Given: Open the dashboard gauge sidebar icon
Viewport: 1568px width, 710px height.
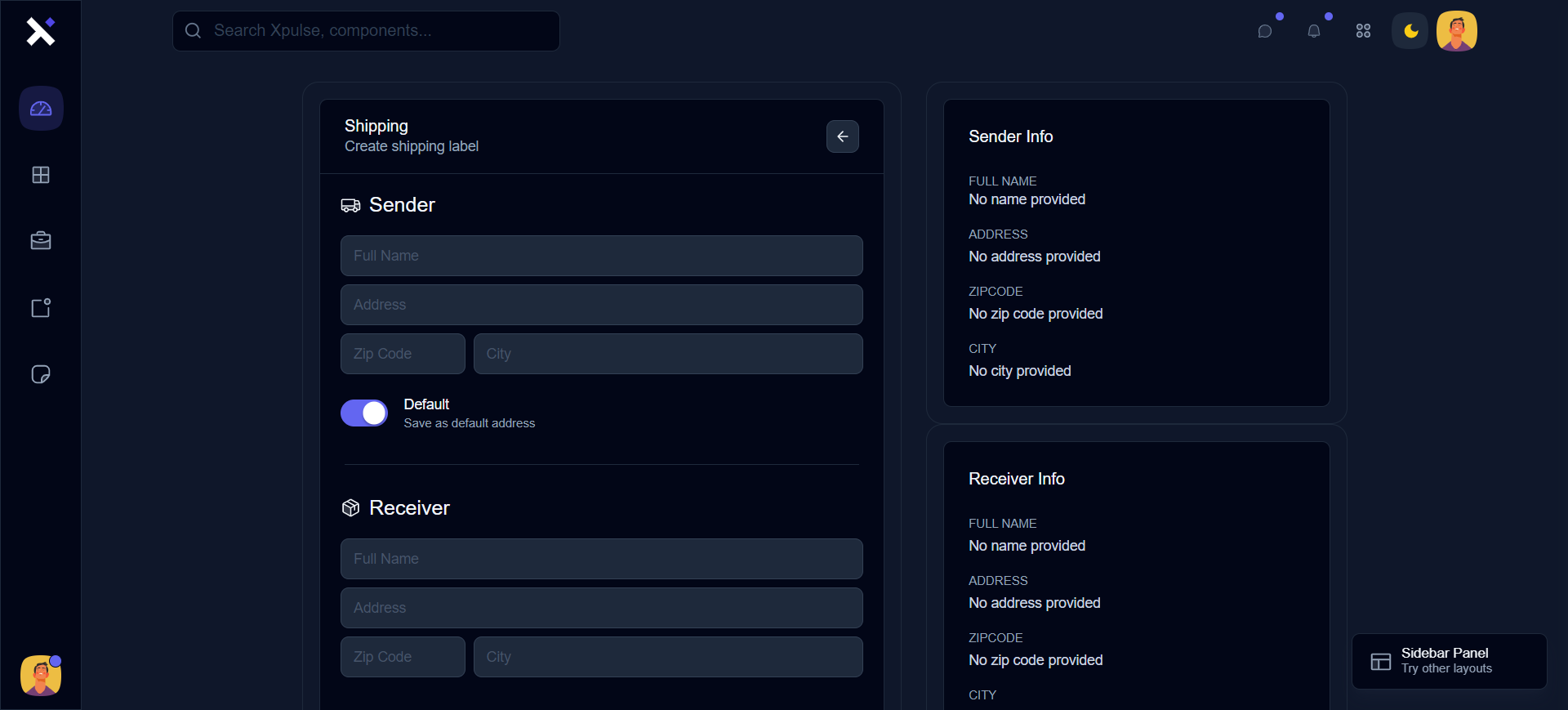Looking at the screenshot, I should (41, 109).
